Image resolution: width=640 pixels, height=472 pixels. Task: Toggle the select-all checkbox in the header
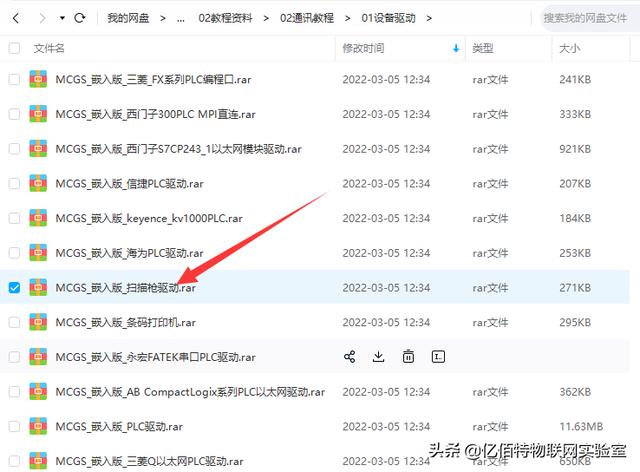point(14,48)
